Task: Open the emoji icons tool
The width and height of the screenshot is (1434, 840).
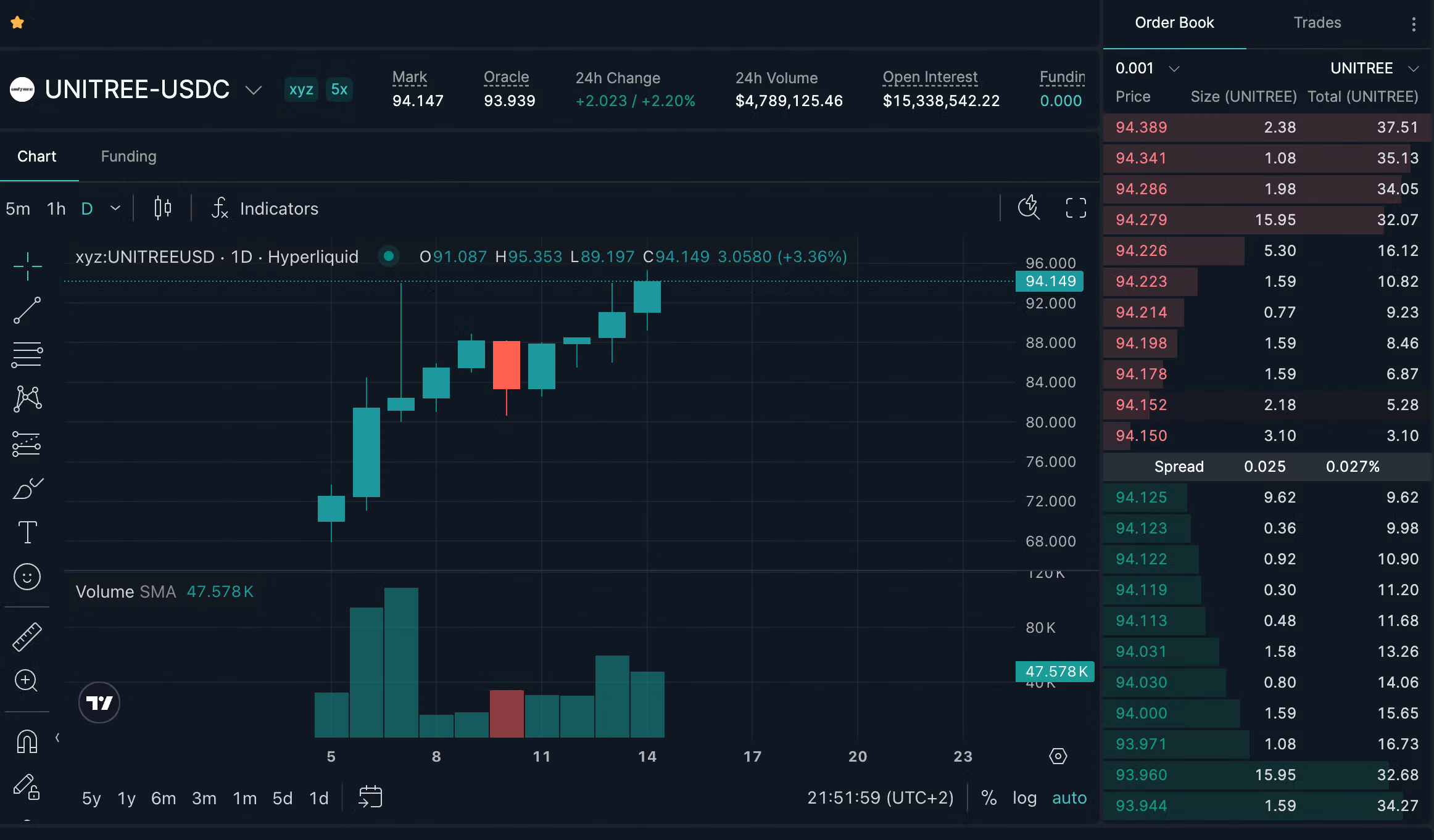Action: (x=27, y=577)
